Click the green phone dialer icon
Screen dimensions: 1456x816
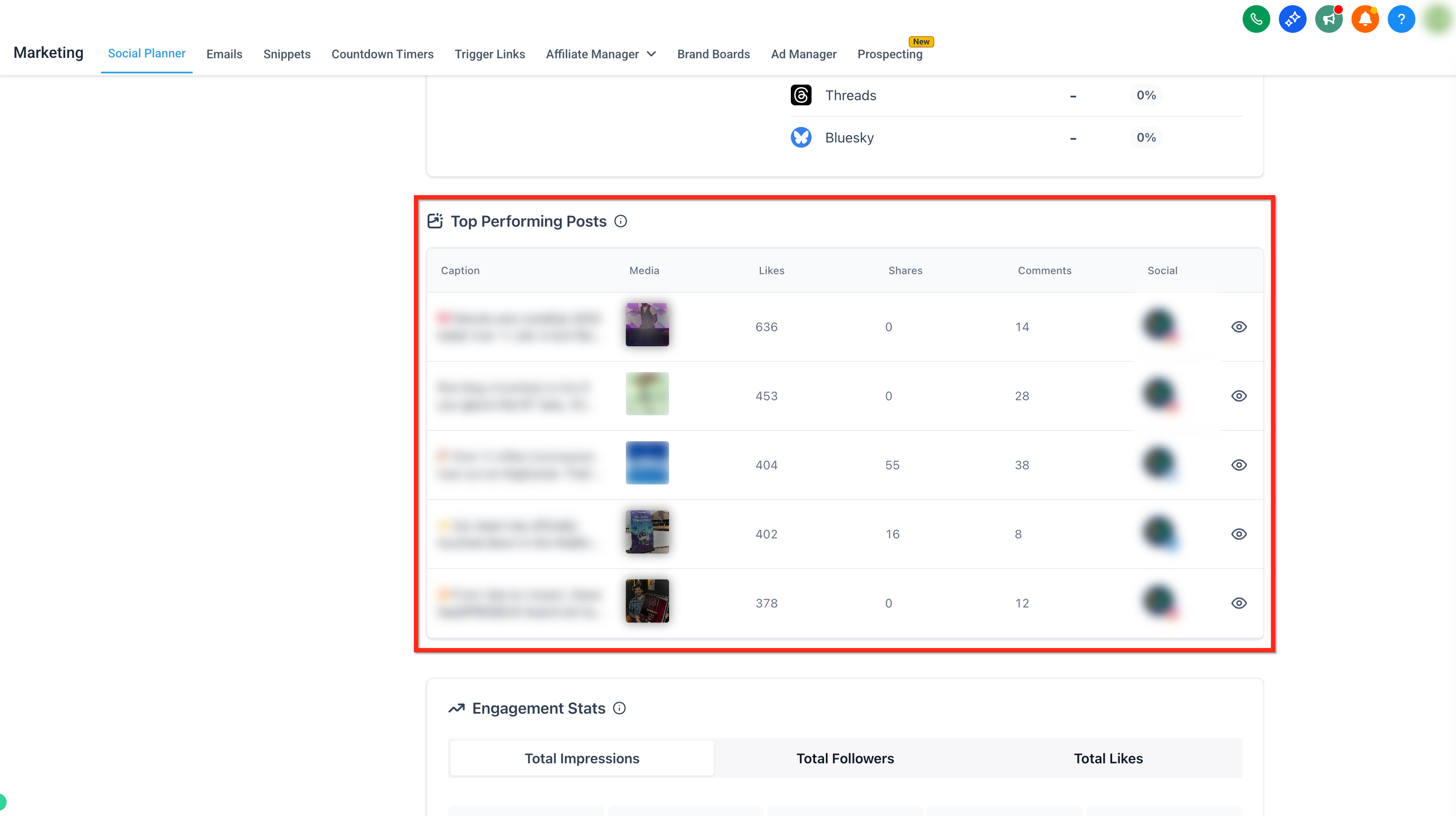pos(1256,19)
